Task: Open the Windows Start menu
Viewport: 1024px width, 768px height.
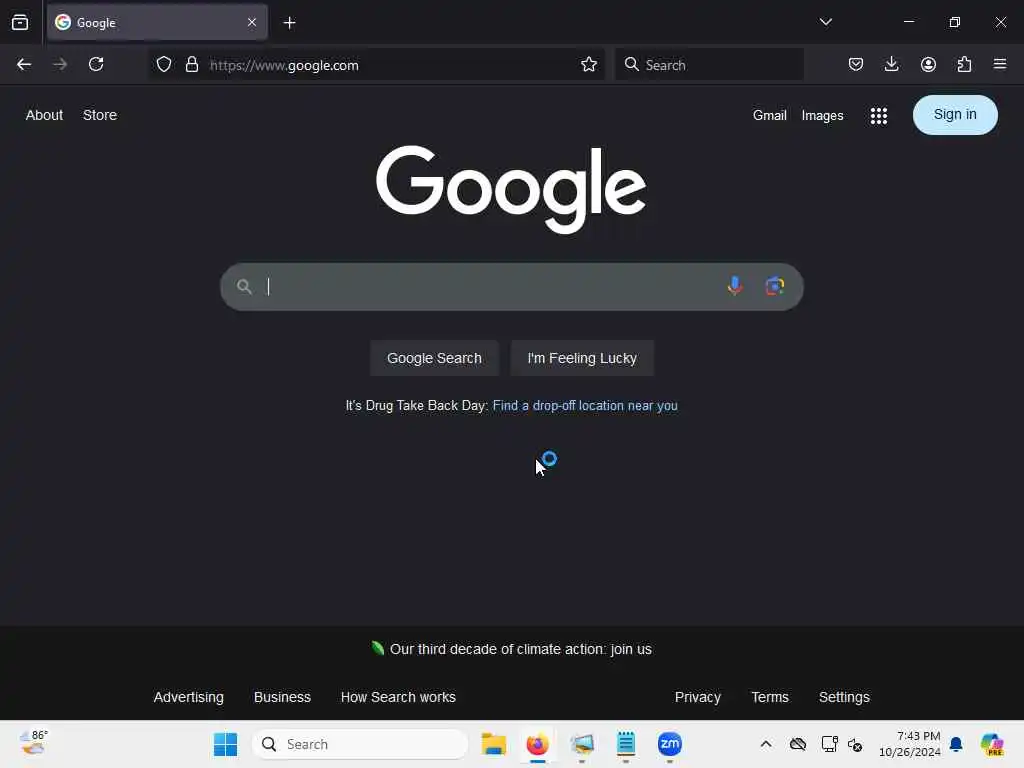Action: pyautogui.click(x=225, y=744)
